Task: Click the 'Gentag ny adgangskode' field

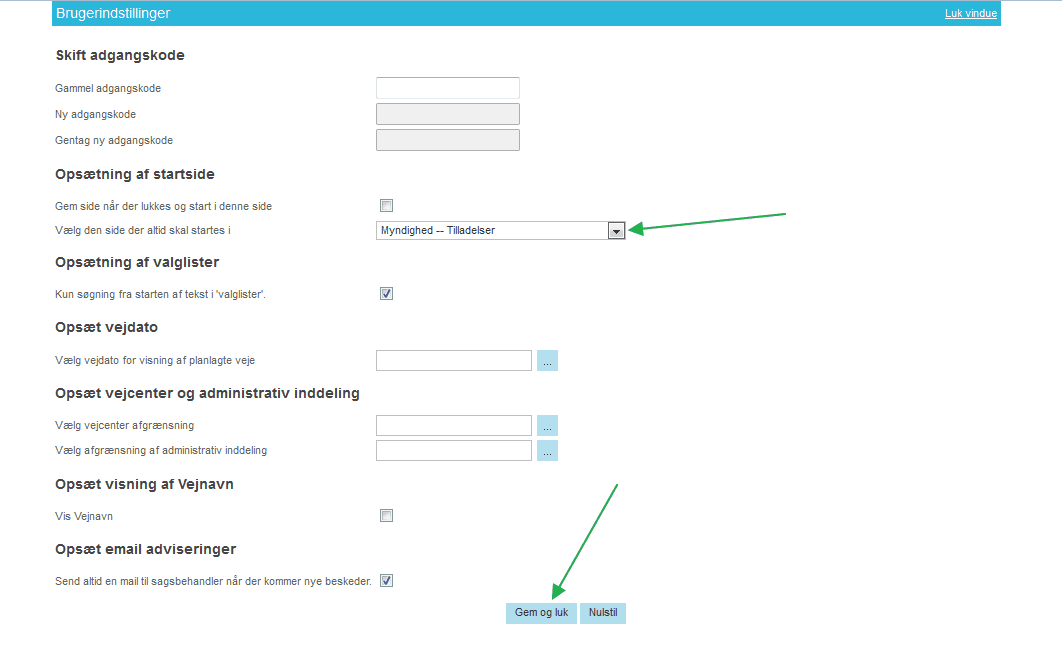Action: pos(447,140)
